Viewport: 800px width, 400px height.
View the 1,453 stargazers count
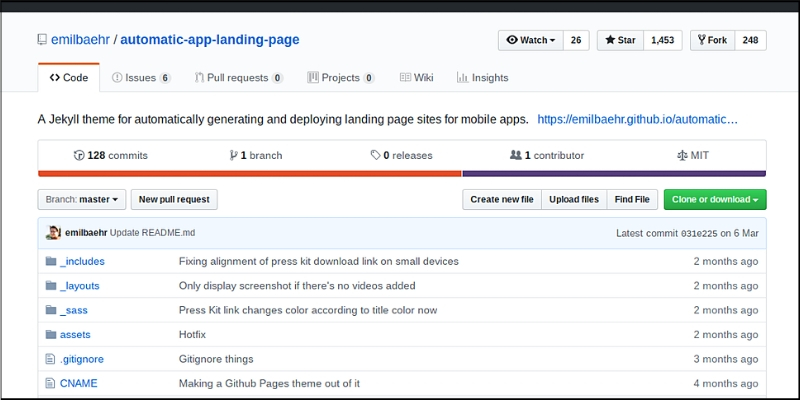pyautogui.click(x=663, y=40)
